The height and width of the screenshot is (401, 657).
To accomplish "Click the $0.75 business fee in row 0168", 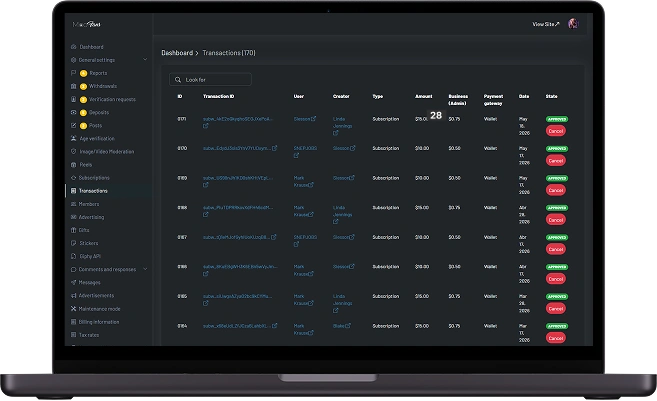I will coord(454,208).
